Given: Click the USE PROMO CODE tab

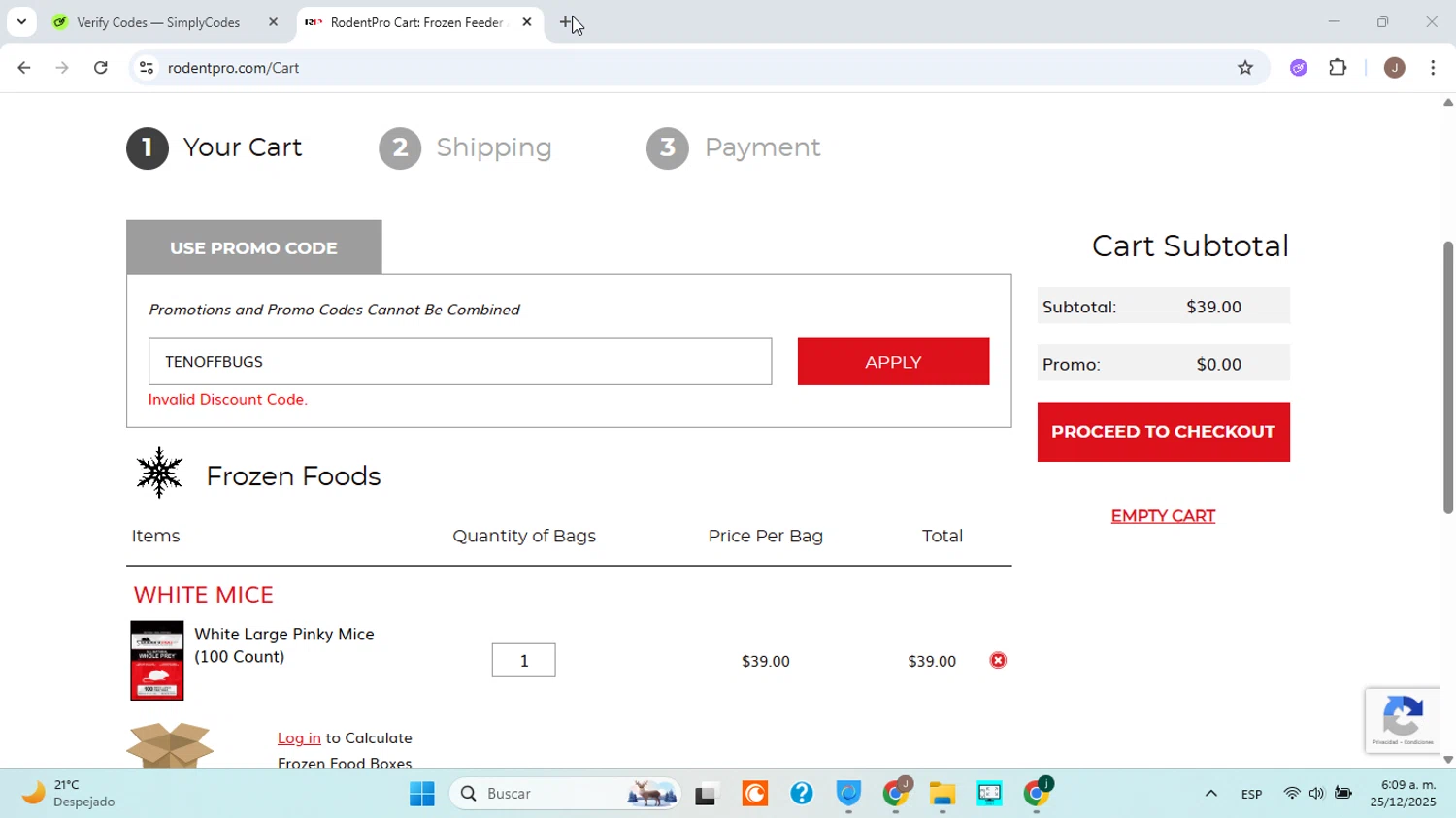Looking at the screenshot, I should click(254, 247).
